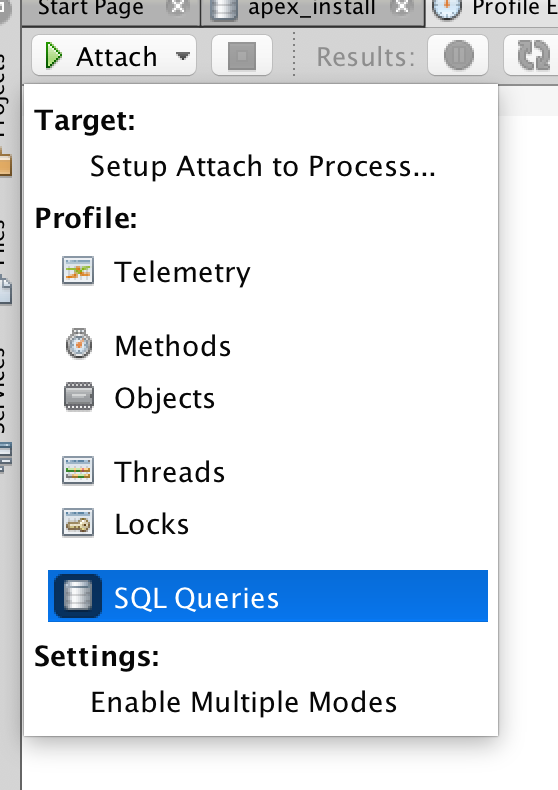Screen dimensions: 558x790
Task: Select the Locks key icon
Action: pyautogui.click(x=78, y=523)
